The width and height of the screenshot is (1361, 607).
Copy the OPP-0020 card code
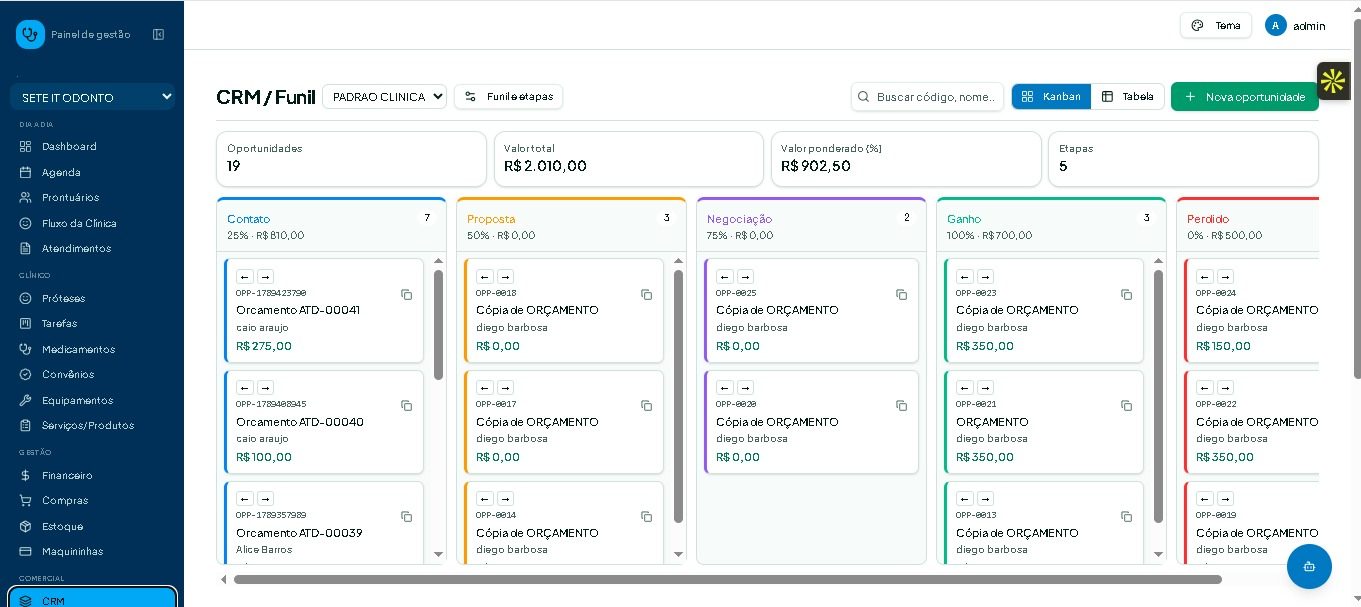pos(902,405)
